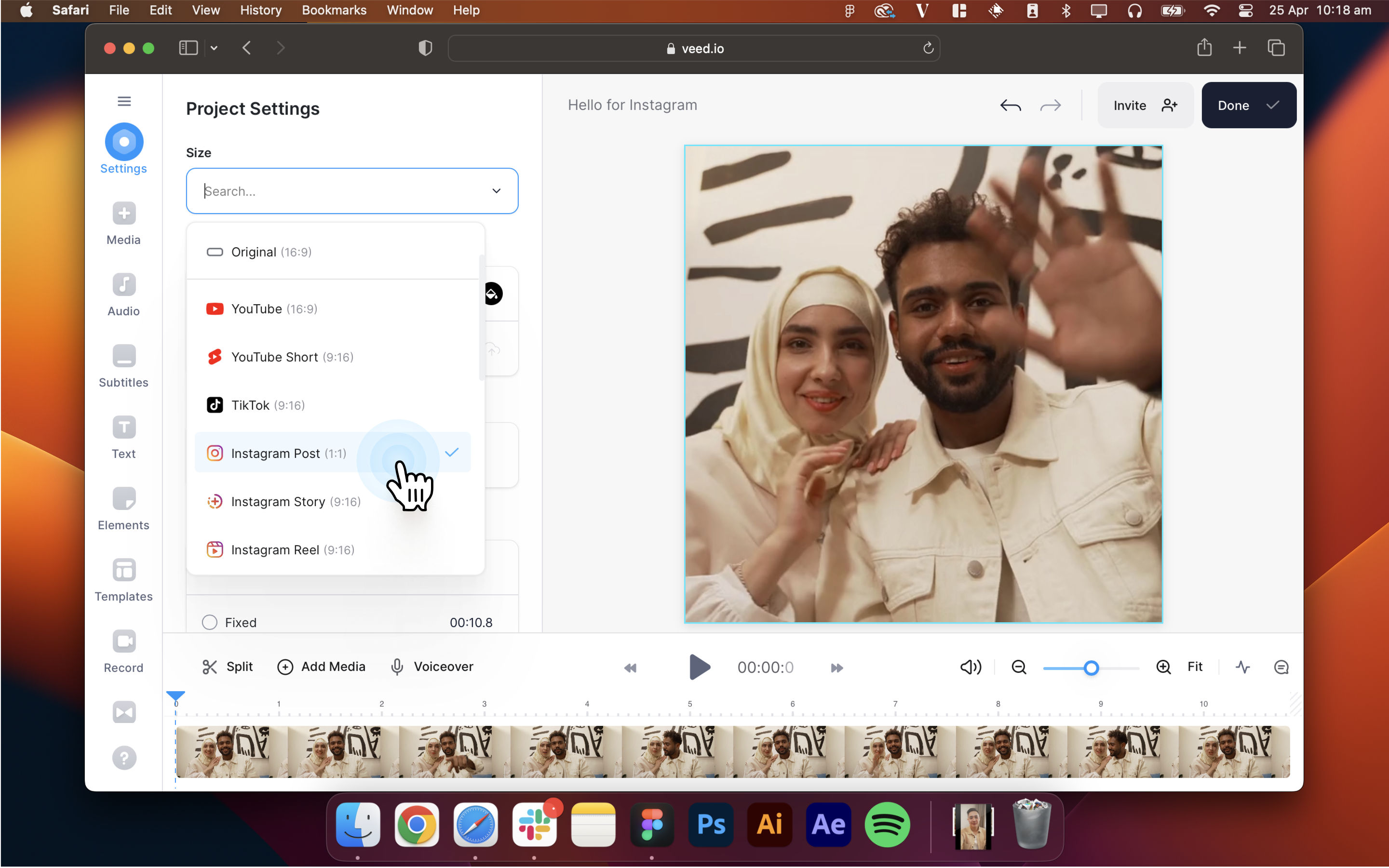Open the Edit menu in menu bar

pyautogui.click(x=159, y=10)
